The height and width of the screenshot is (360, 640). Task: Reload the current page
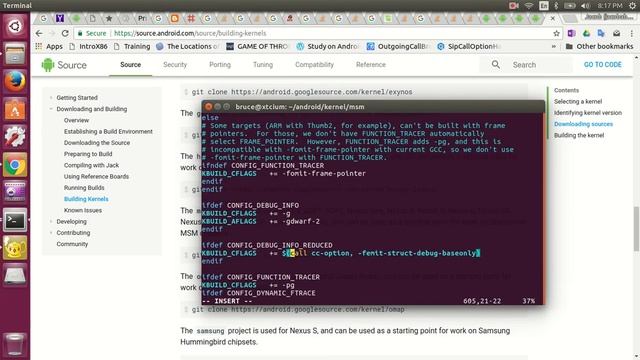[x=65, y=33]
